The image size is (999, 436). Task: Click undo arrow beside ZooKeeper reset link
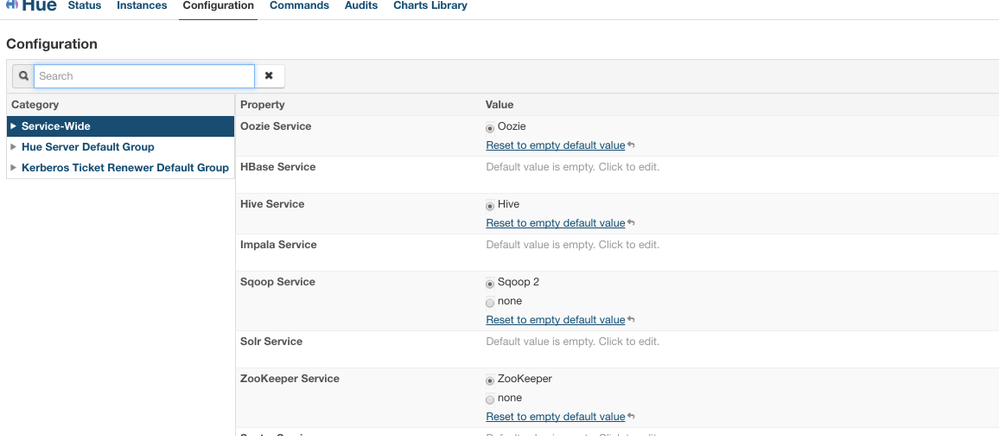point(632,417)
